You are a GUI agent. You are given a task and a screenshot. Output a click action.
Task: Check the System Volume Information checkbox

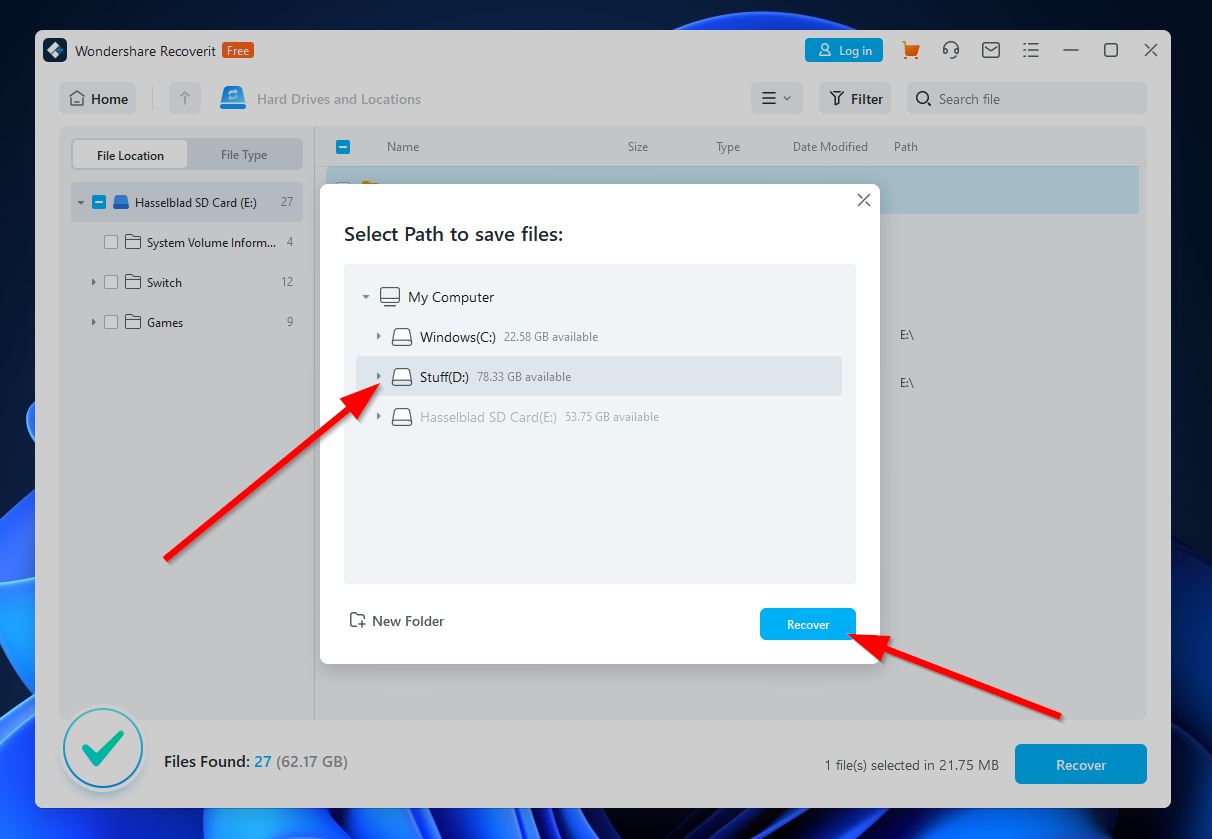click(111, 242)
